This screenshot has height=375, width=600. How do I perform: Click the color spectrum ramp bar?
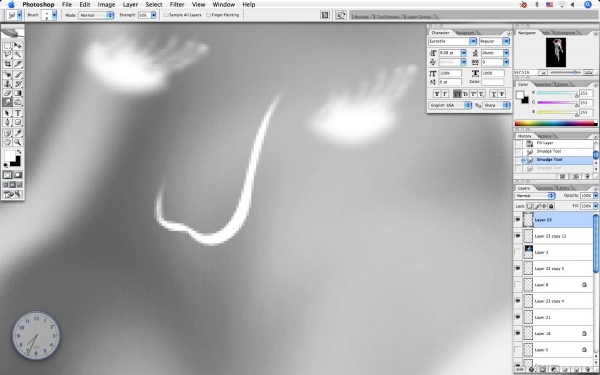point(555,123)
